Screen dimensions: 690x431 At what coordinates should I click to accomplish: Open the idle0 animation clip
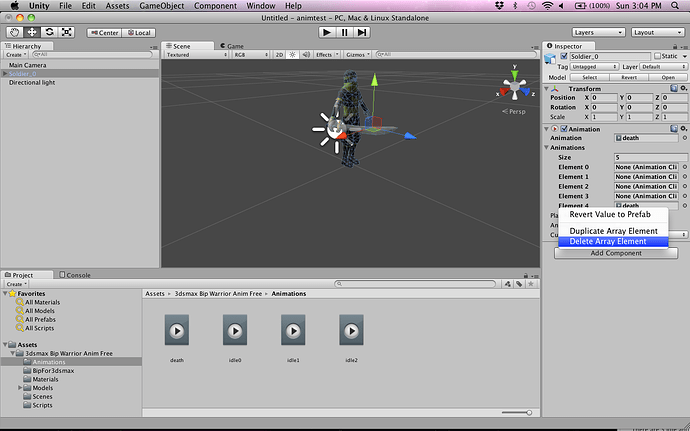tap(235, 330)
